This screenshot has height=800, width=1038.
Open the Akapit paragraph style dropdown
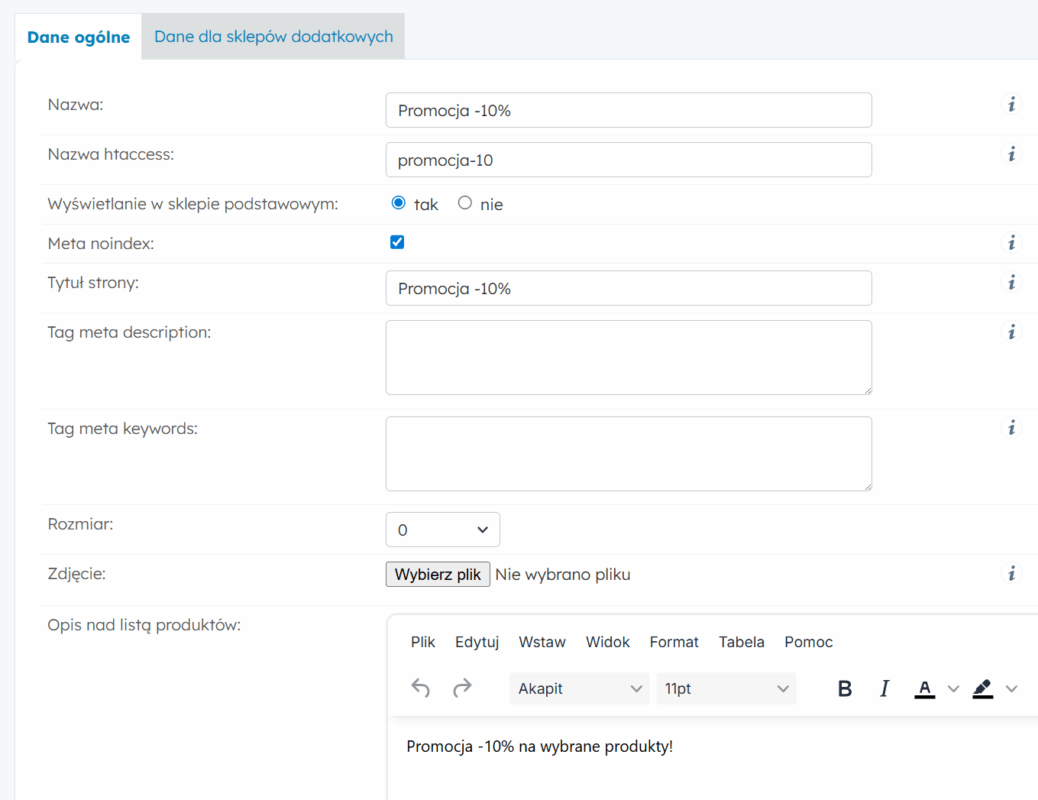(x=579, y=688)
